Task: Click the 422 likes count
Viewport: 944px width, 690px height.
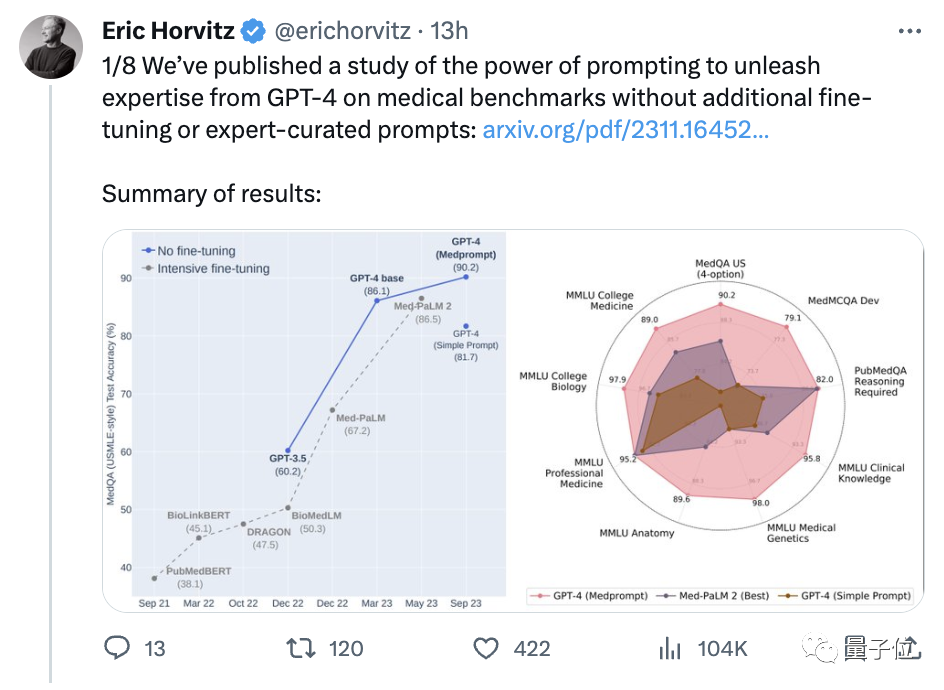Action: (x=532, y=649)
